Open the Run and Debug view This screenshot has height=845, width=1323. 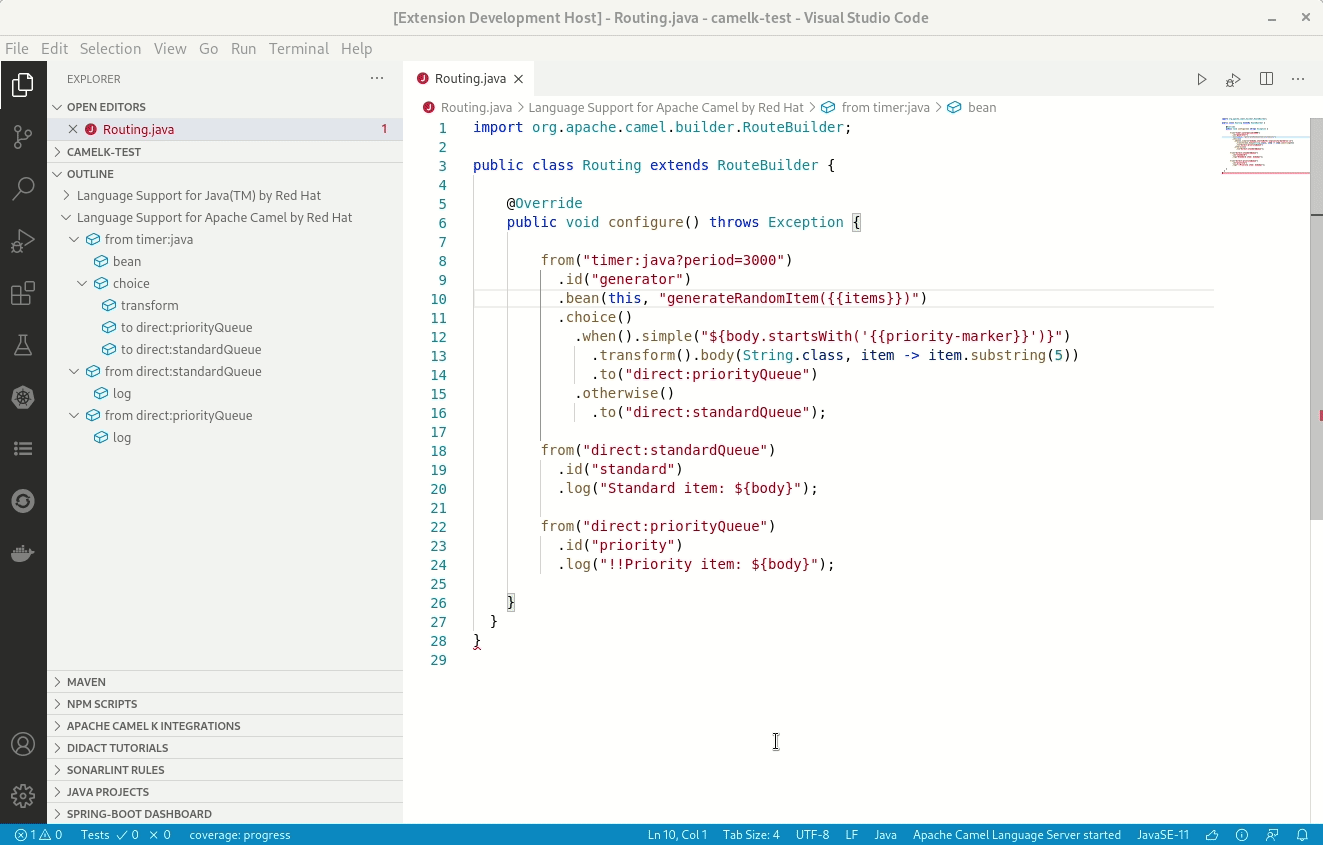(23, 241)
